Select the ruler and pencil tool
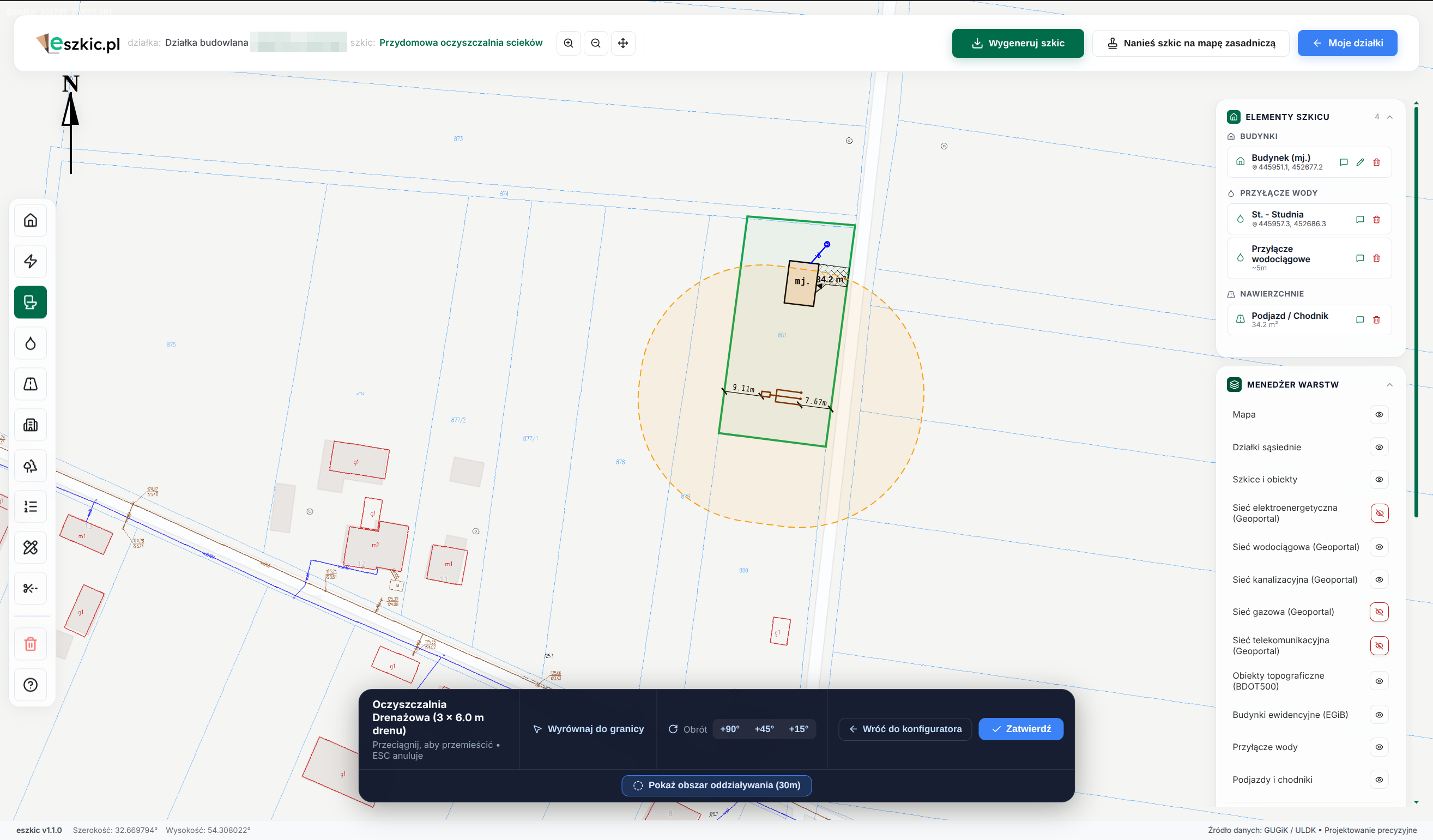The width and height of the screenshot is (1433, 840). [30, 548]
